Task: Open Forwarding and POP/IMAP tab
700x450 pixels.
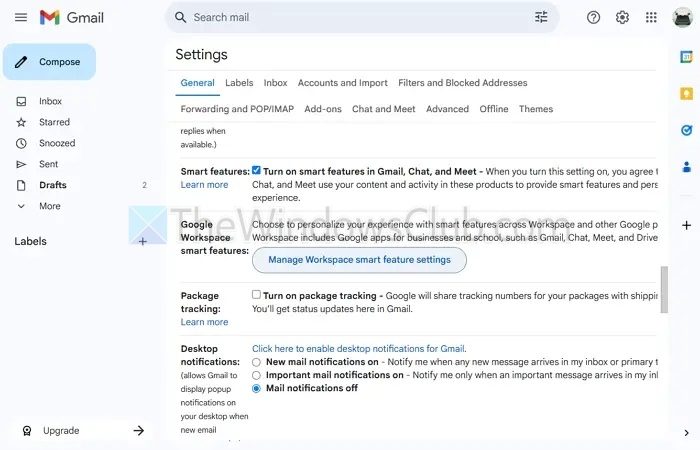Action: [237, 109]
